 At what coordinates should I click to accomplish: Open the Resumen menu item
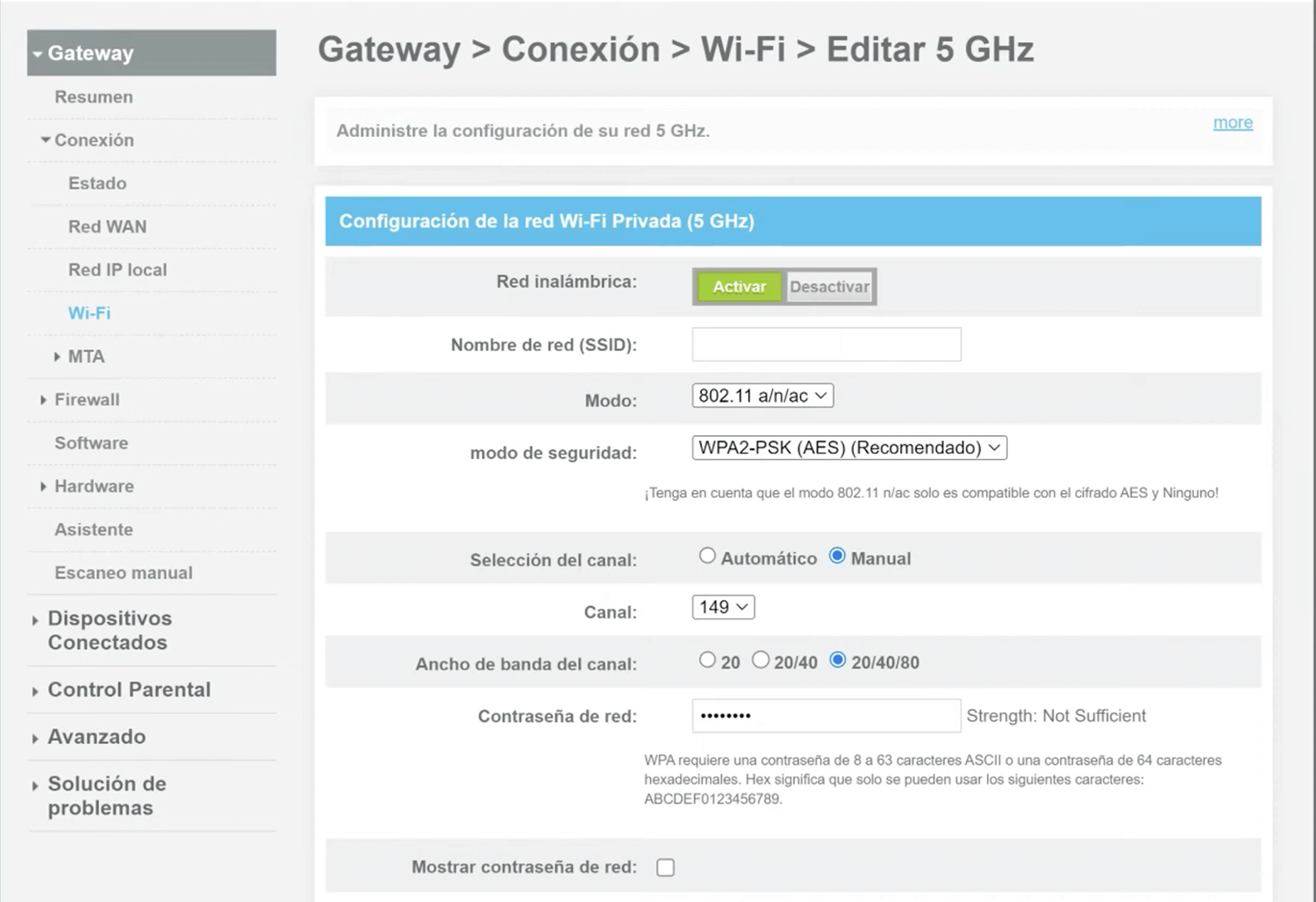pos(94,97)
